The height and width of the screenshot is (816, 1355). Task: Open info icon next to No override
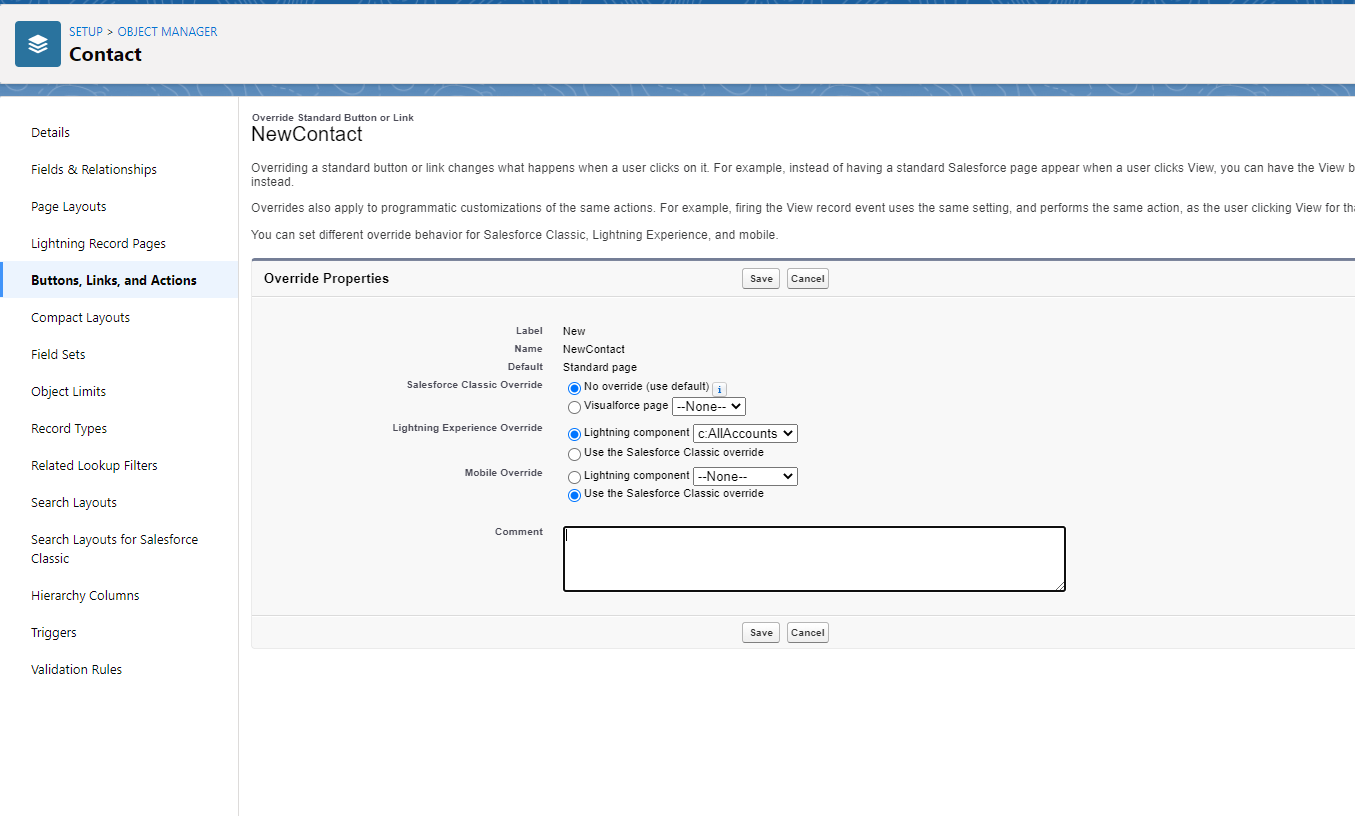click(719, 389)
